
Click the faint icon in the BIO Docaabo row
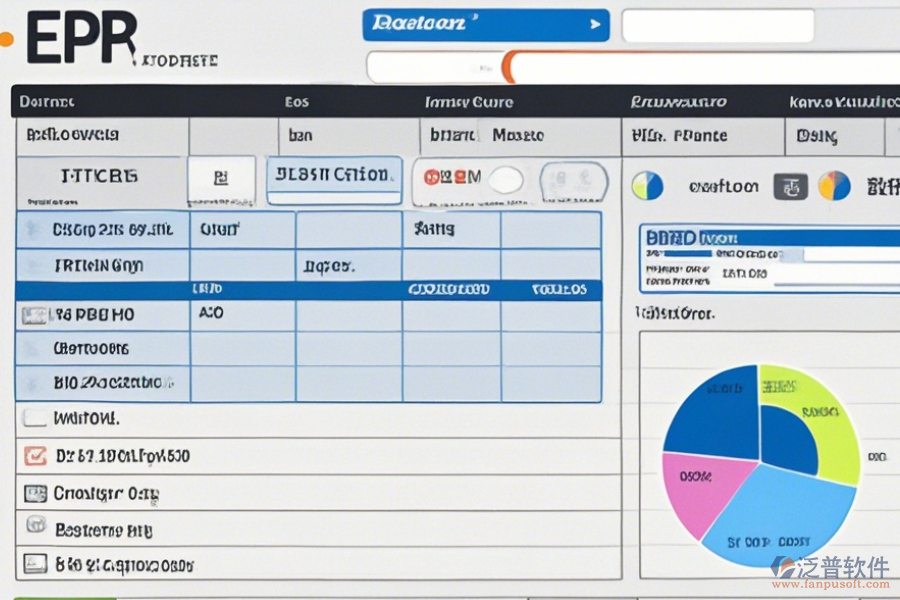pos(33,383)
